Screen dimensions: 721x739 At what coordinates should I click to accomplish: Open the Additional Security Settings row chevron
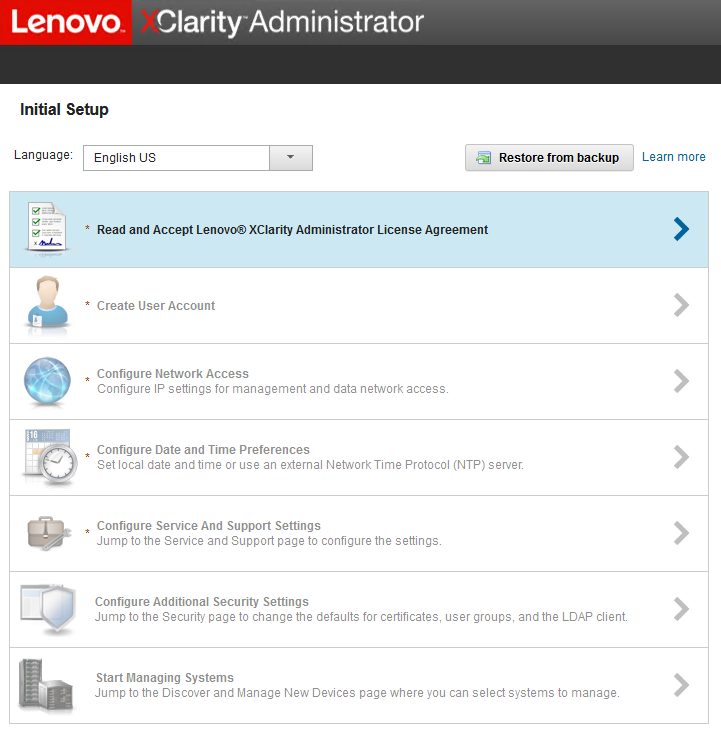pos(681,609)
